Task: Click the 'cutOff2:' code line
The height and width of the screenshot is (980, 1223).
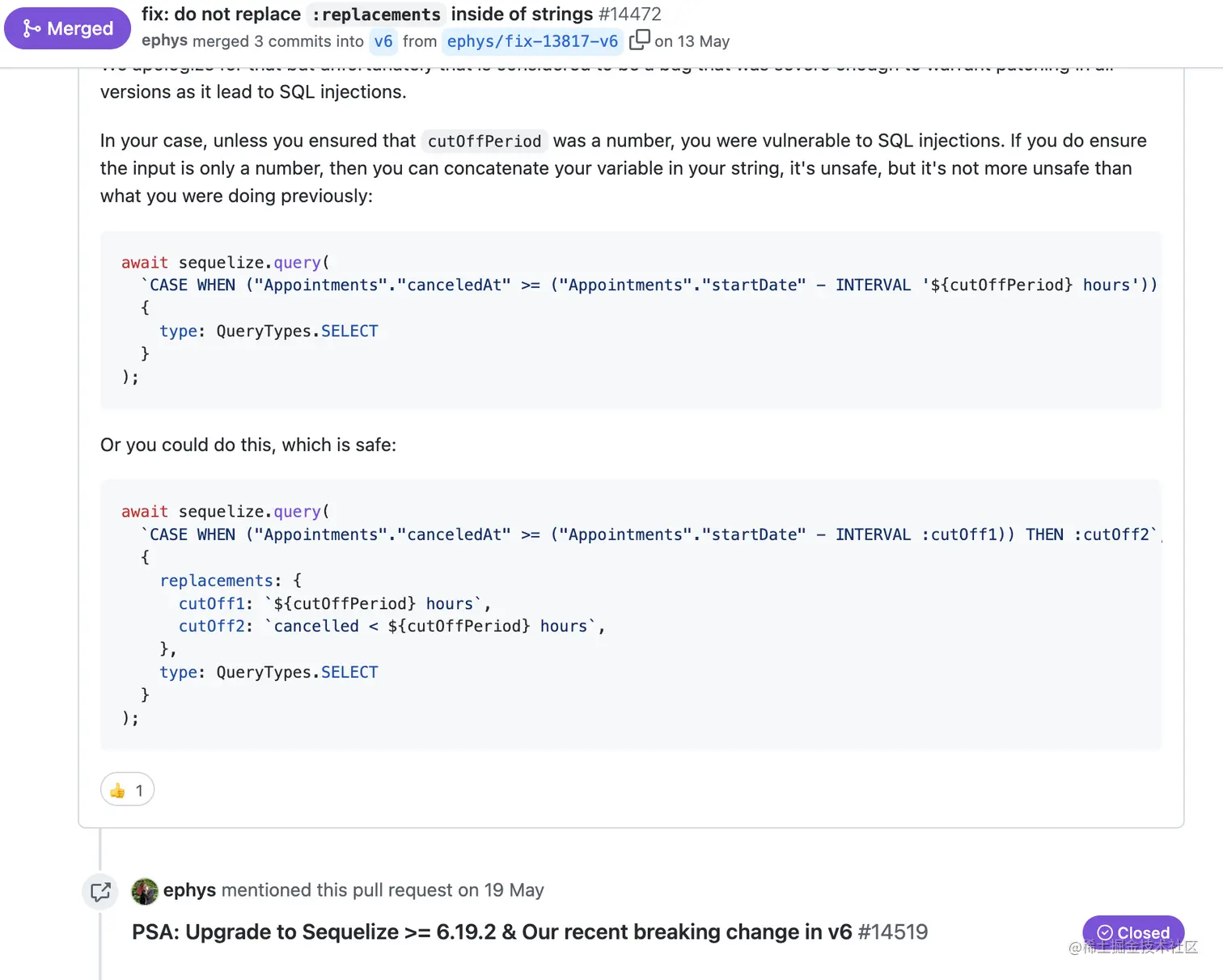Action: pos(392,627)
